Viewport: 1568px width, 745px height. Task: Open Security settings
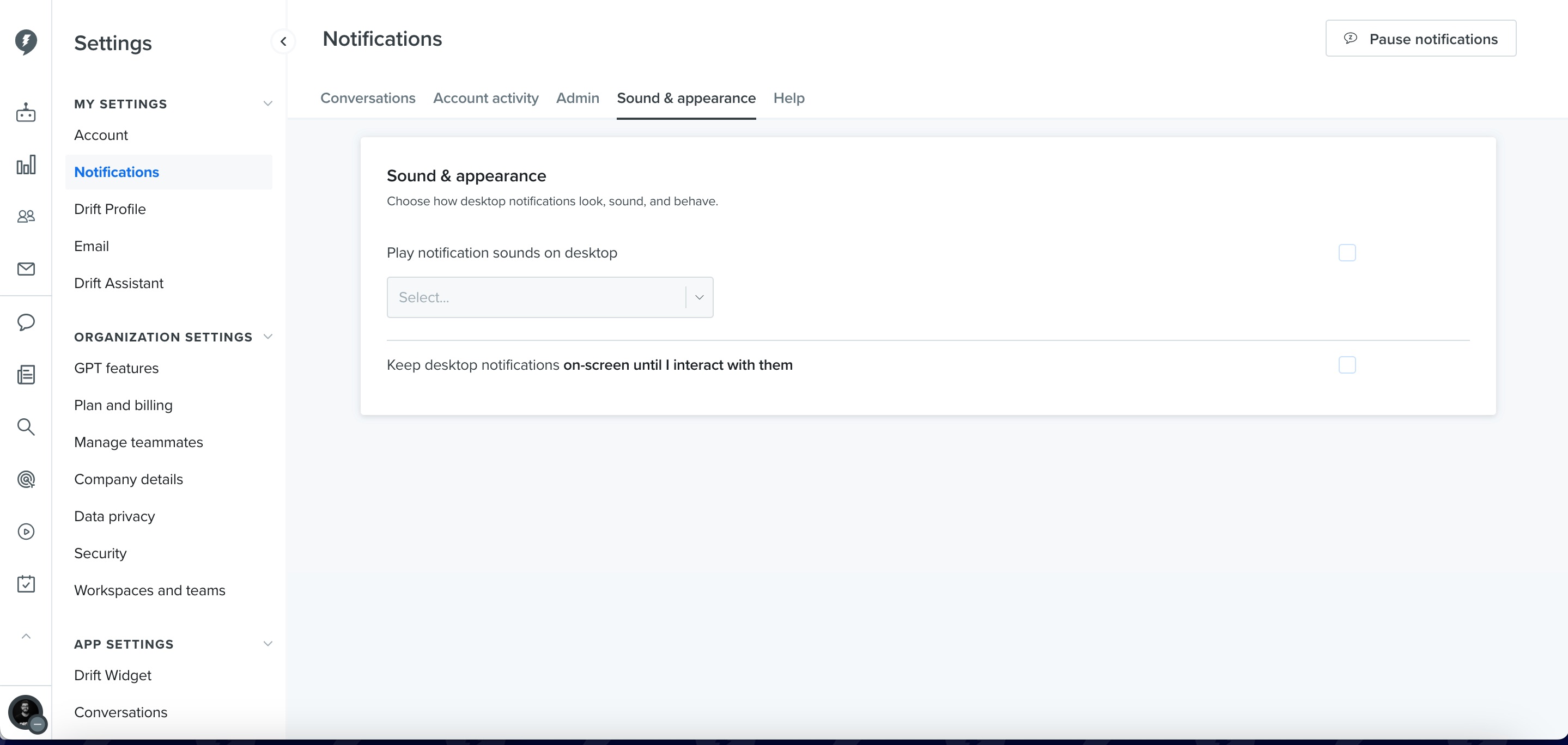point(100,553)
